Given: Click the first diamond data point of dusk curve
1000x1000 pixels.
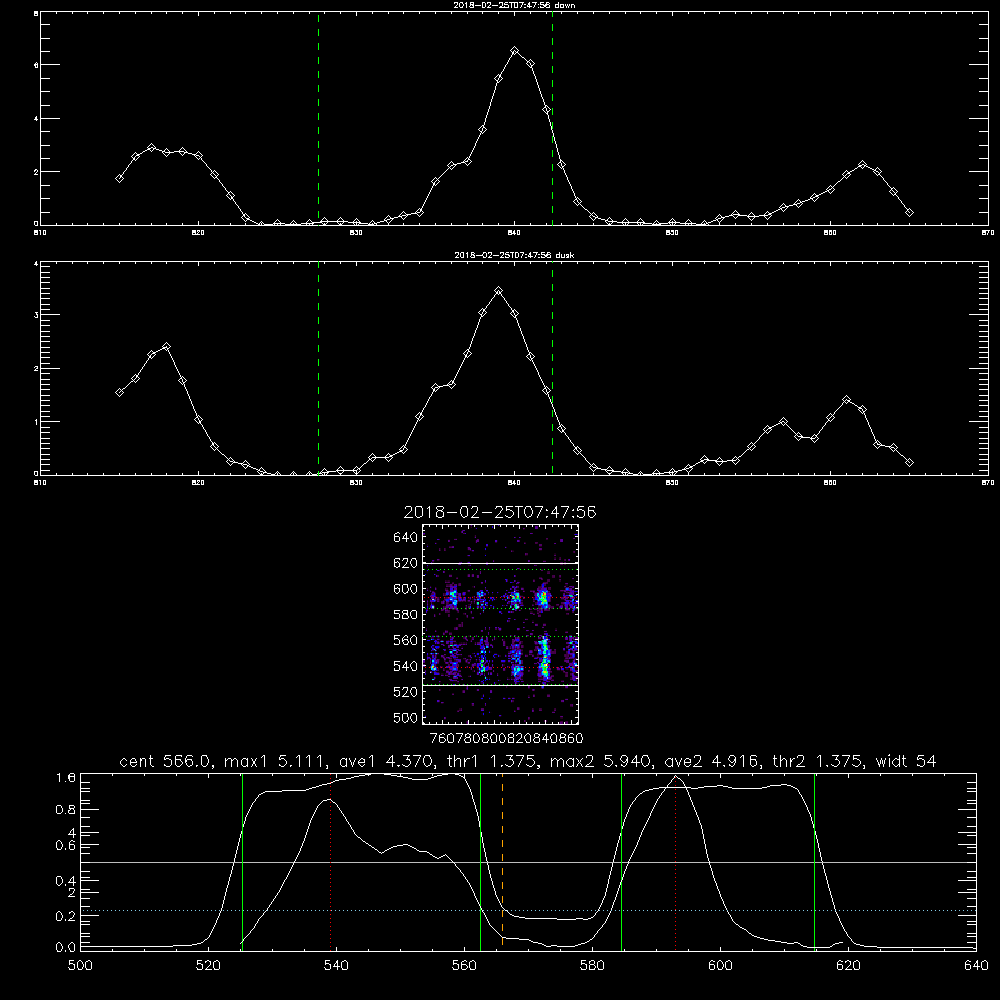Looking at the screenshot, I should pos(119,392).
